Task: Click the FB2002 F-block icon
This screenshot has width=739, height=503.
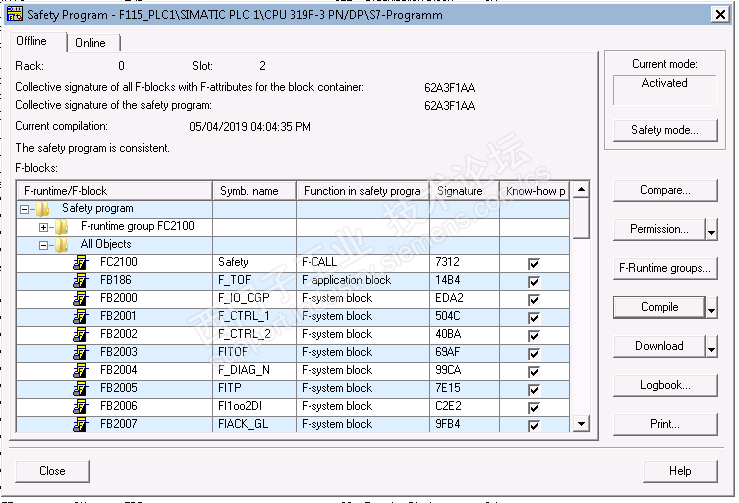Action: click(x=81, y=334)
